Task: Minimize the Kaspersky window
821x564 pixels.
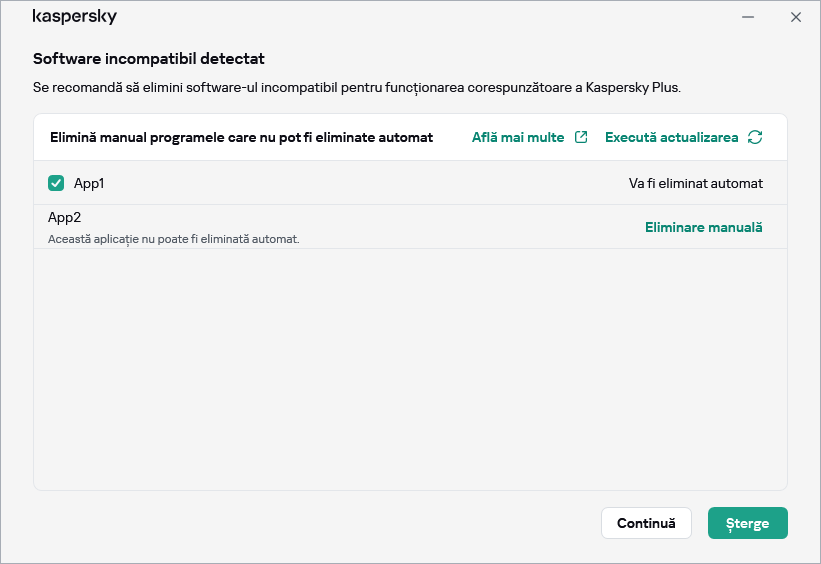Action: point(747,17)
